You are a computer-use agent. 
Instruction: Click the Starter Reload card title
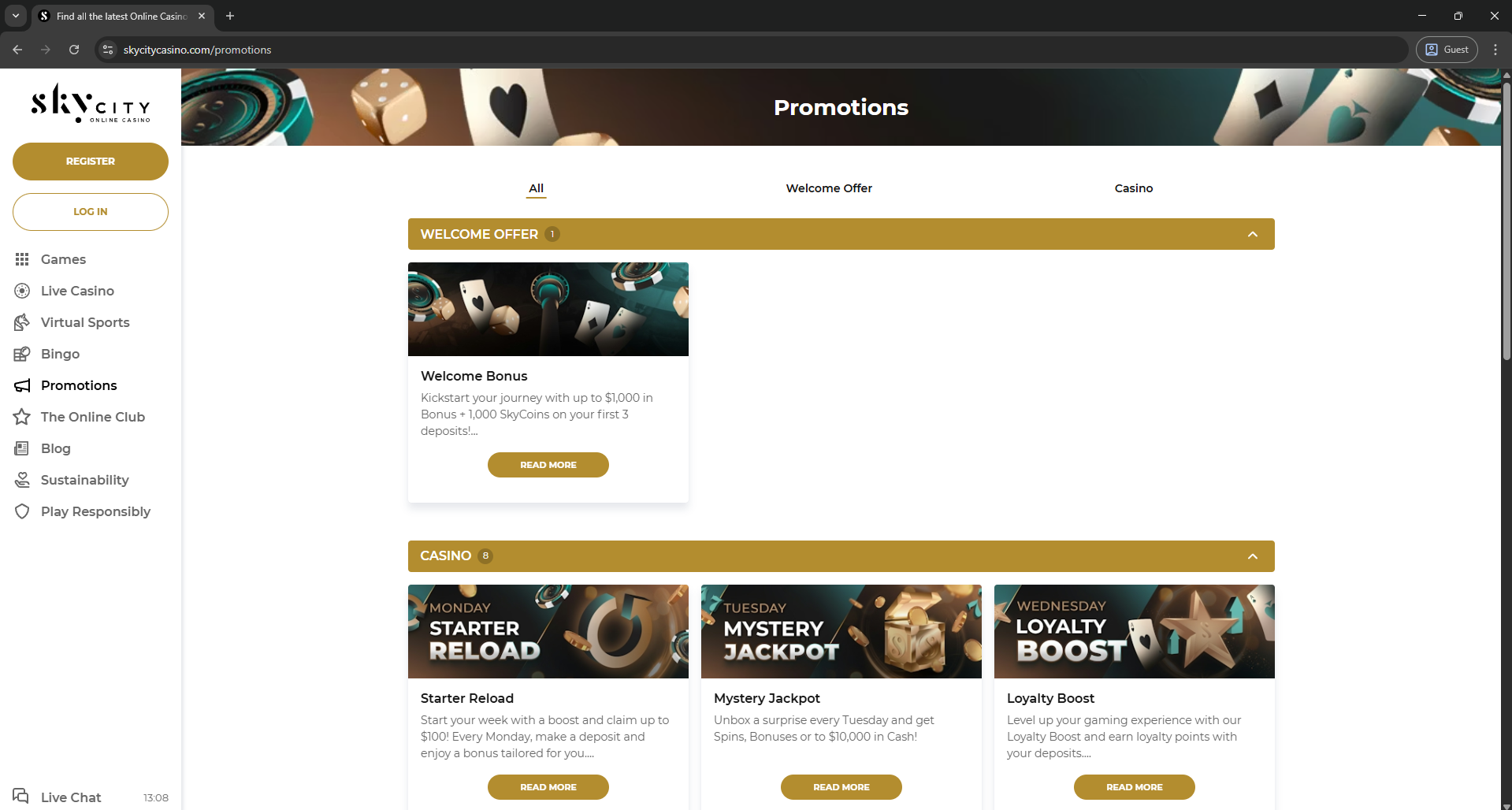pyautogui.click(x=467, y=698)
